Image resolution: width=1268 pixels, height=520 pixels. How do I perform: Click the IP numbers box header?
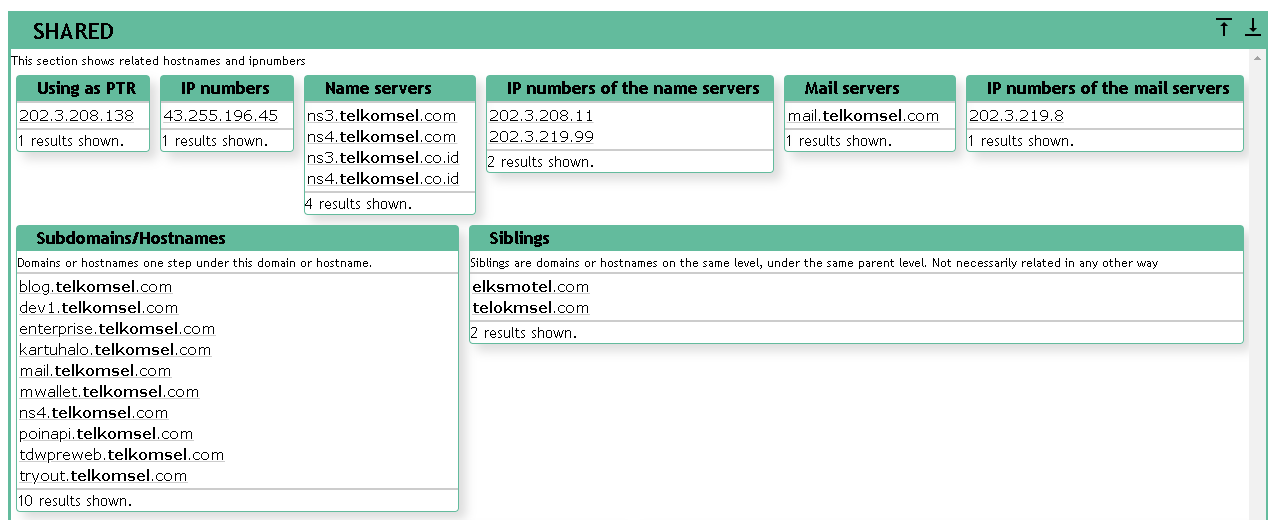[227, 88]
